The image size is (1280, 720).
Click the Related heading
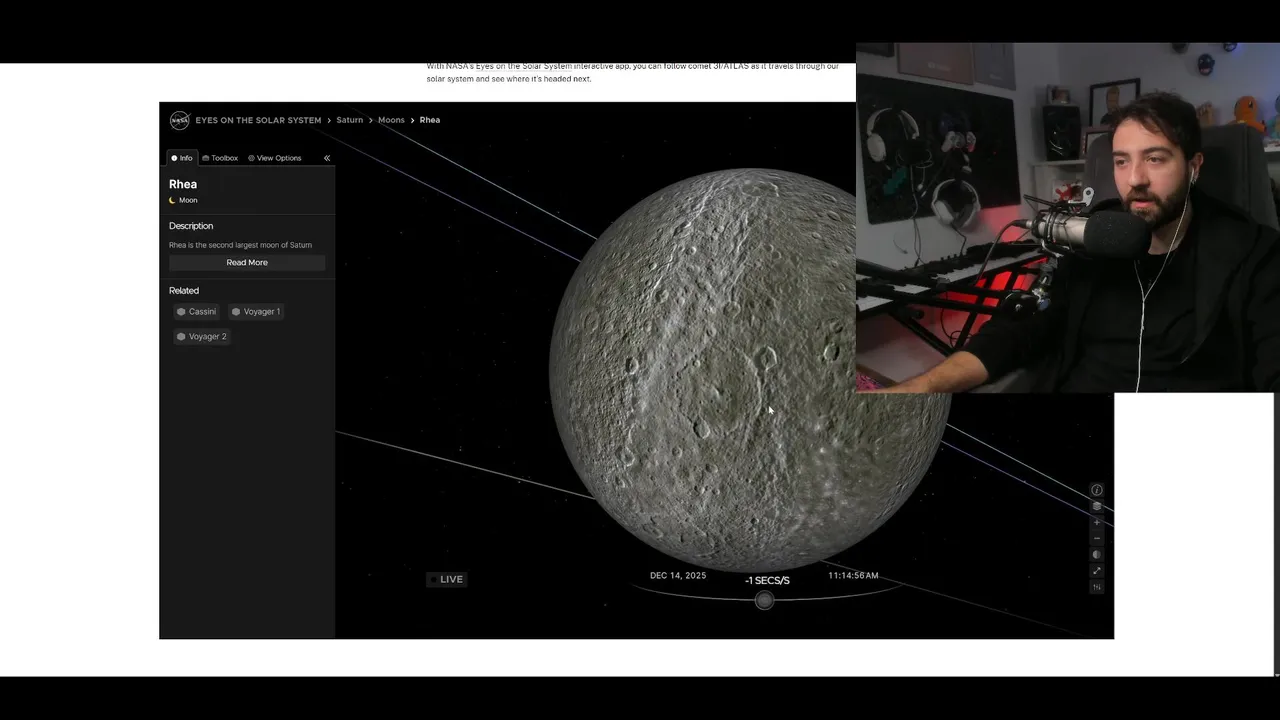[184, 291]
